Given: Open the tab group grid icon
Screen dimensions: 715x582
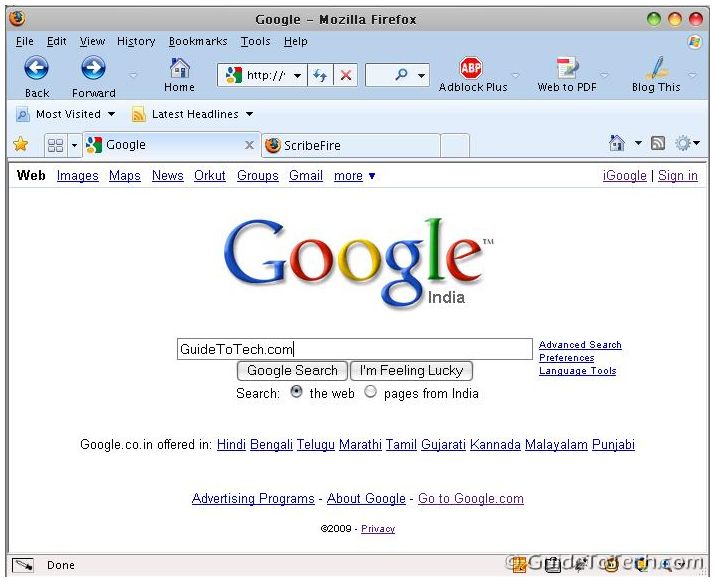Looking at the screenshot, I should pyautogui.click(x=56, y=145).
